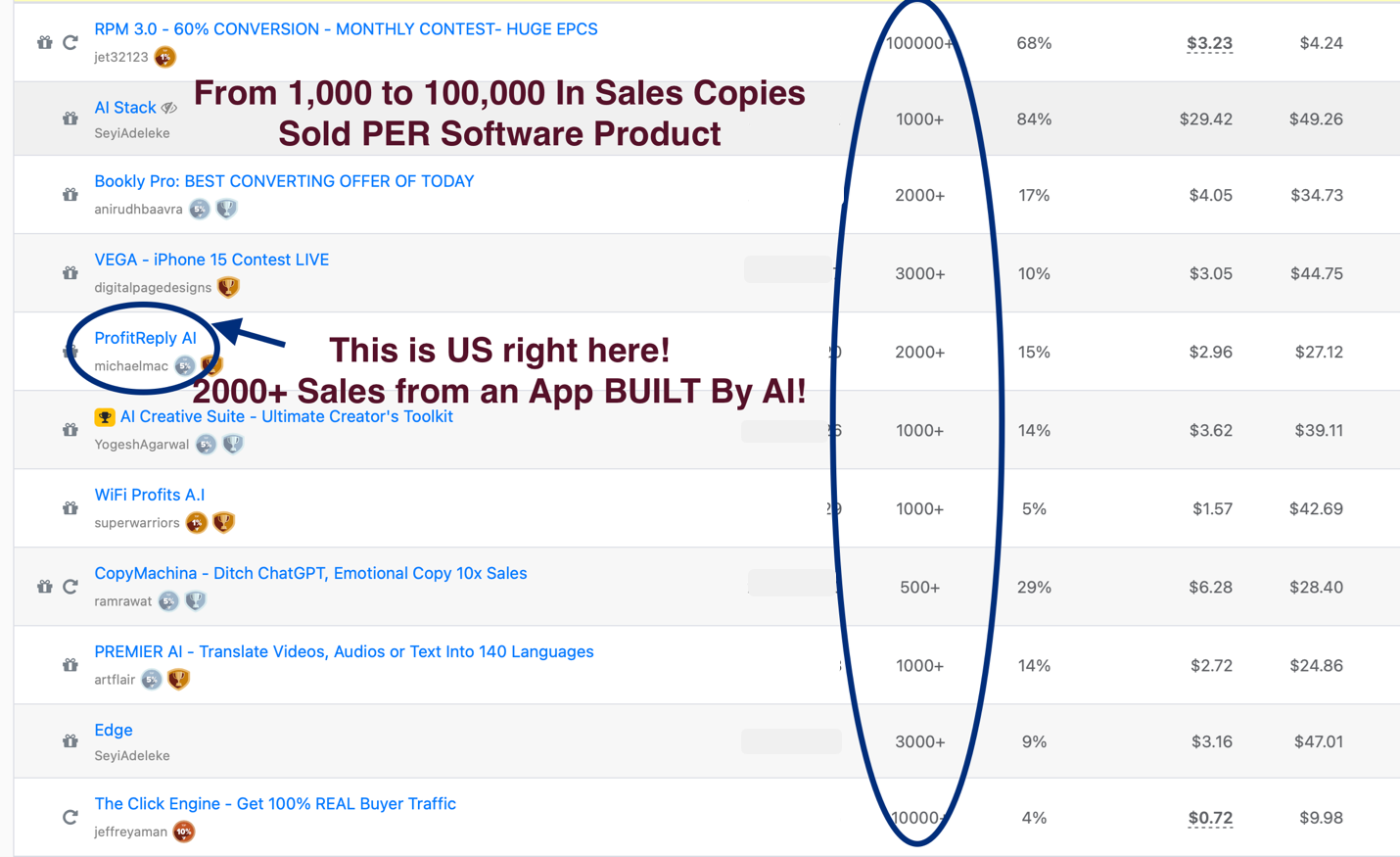Click the gift icon beside AI Stack
Screen dimensions: 1400x857
[70, 119]
